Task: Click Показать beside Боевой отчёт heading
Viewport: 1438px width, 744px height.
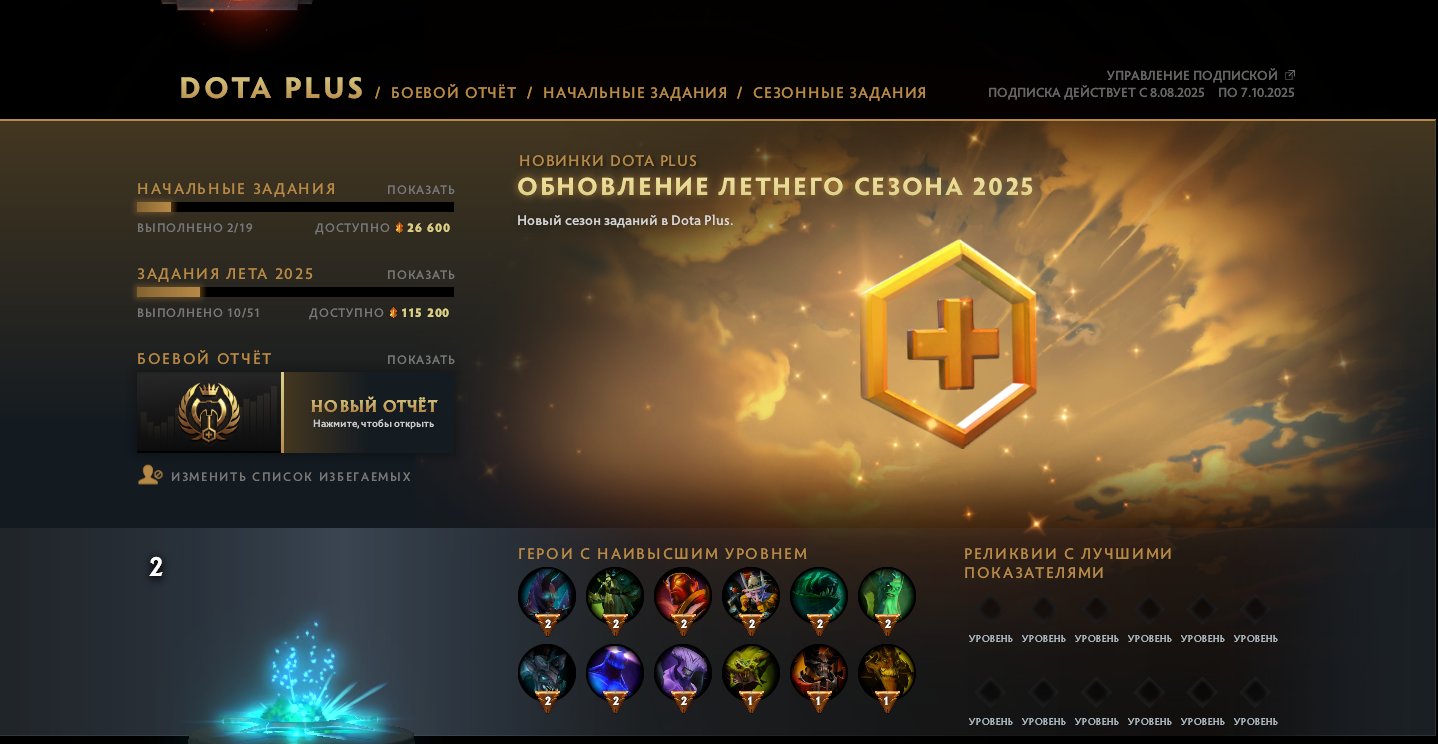Action: pos(421,360)
